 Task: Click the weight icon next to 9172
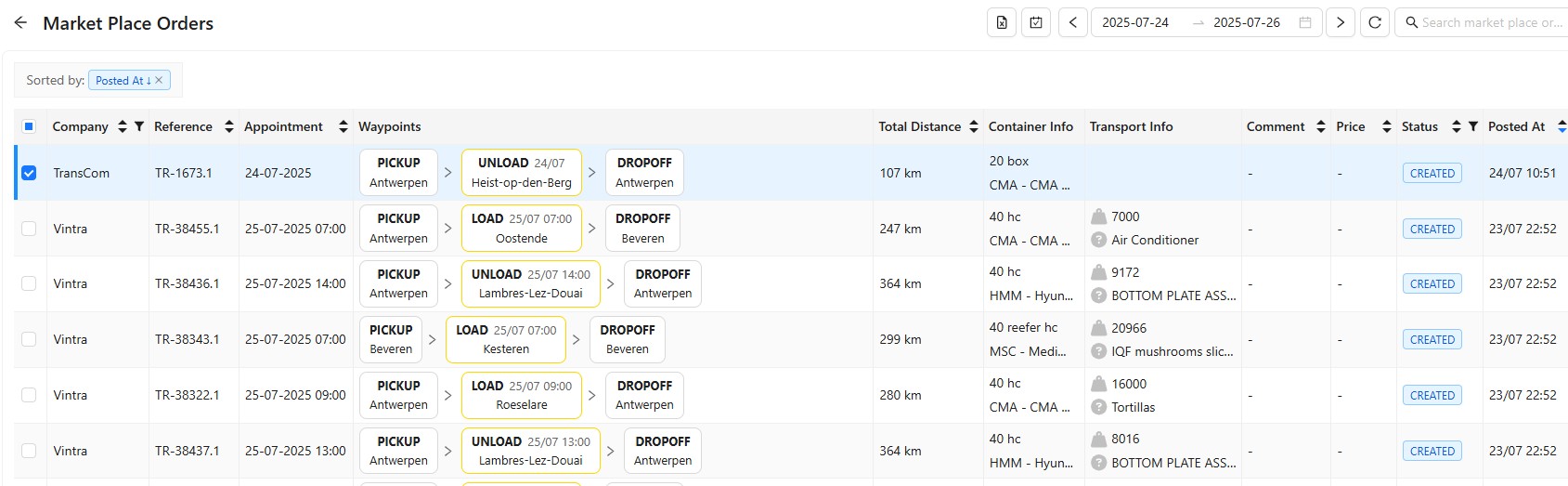(x=1099, y=272)
